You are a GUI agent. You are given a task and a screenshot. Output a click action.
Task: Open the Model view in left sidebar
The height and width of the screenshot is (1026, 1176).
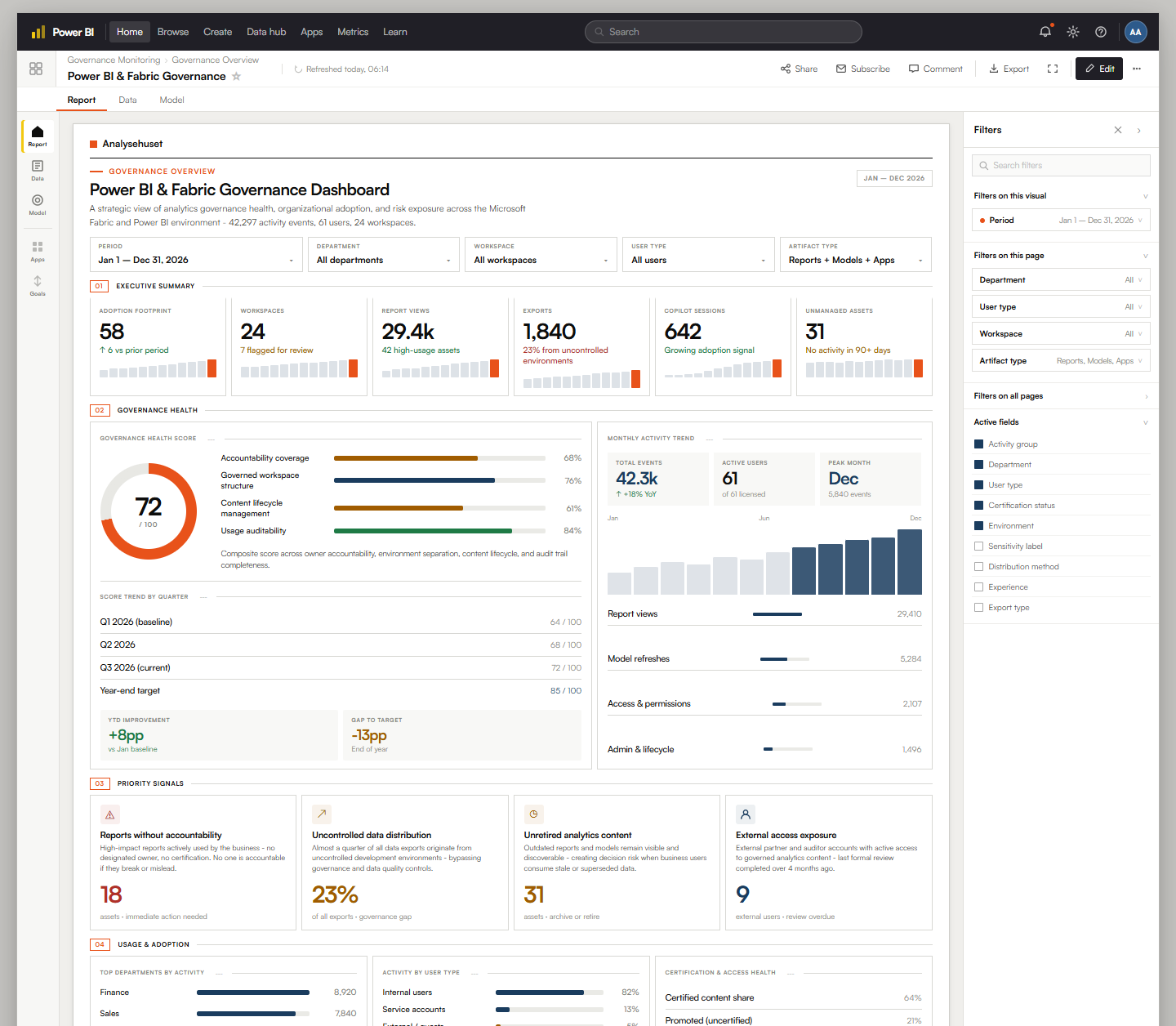click(38, 205)
